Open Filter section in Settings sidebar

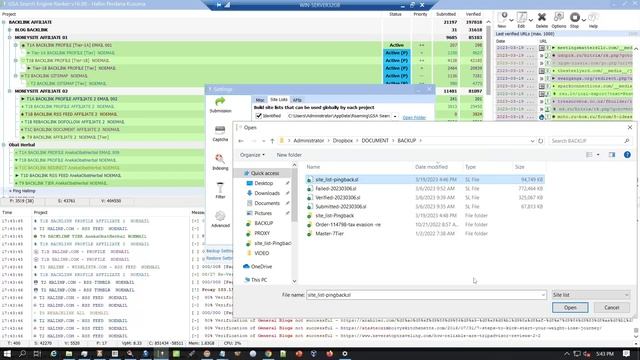coord(220,191)
